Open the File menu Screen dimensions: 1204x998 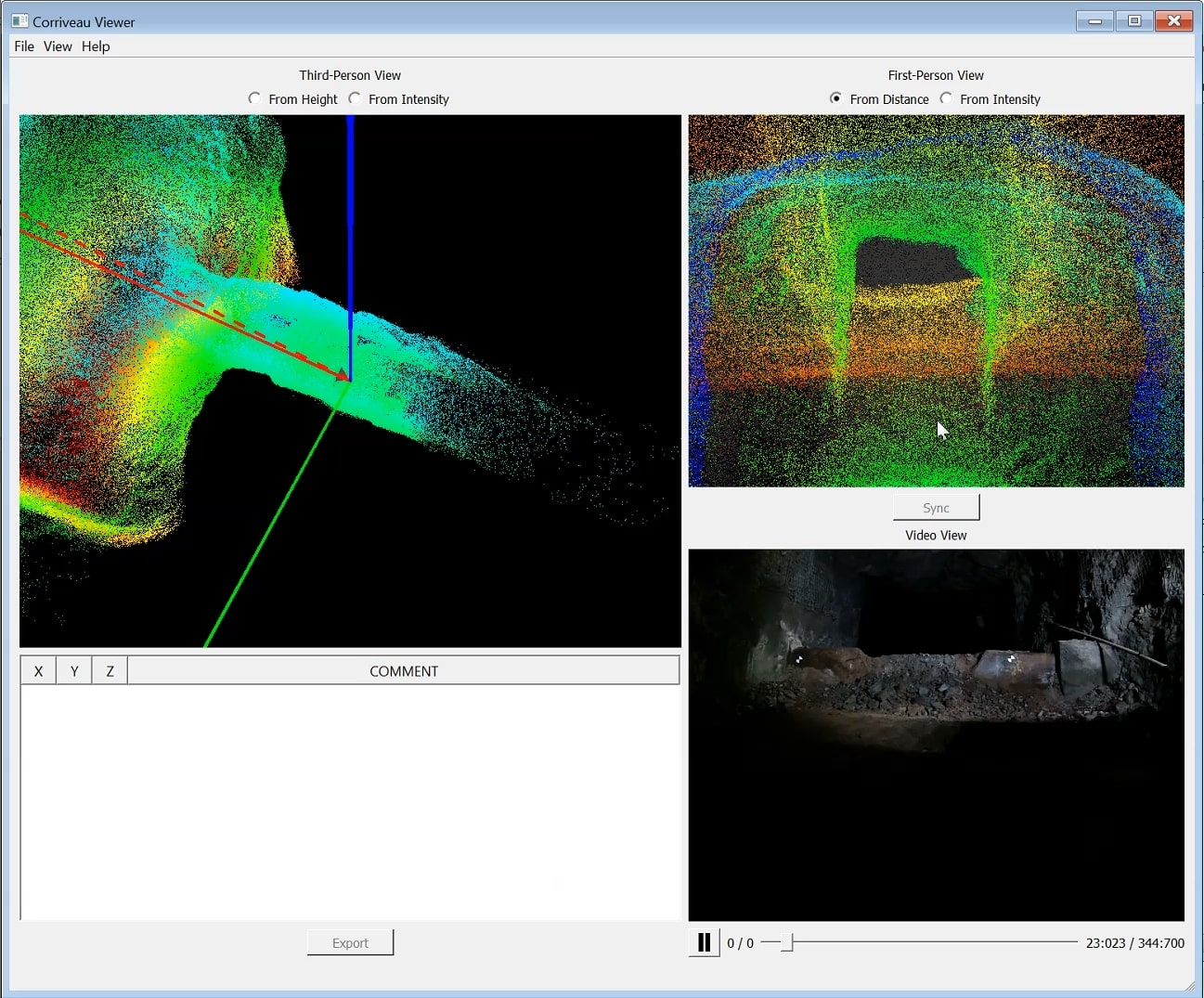tap(24, 46)
